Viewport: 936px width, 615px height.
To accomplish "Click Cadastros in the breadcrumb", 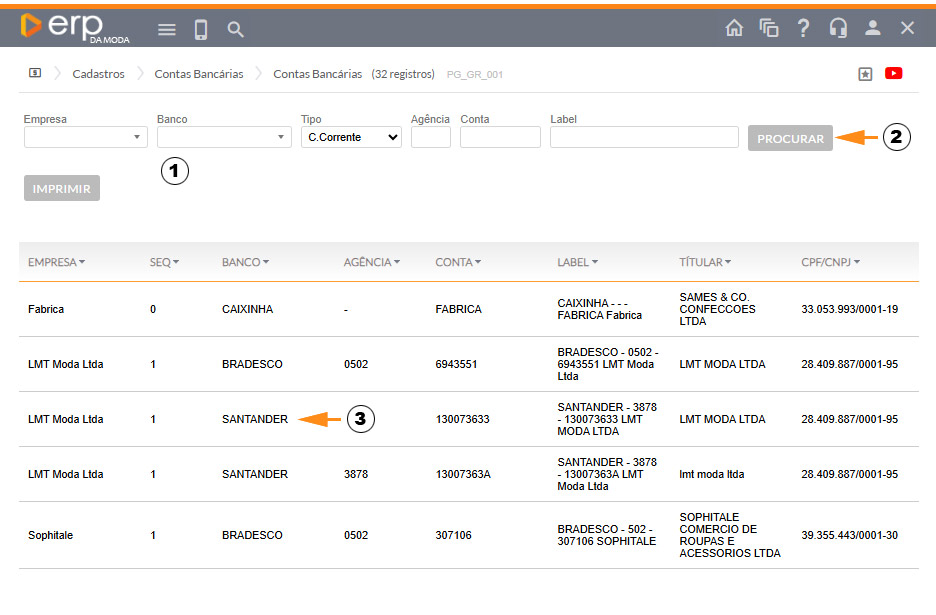I will click(98, 74).
